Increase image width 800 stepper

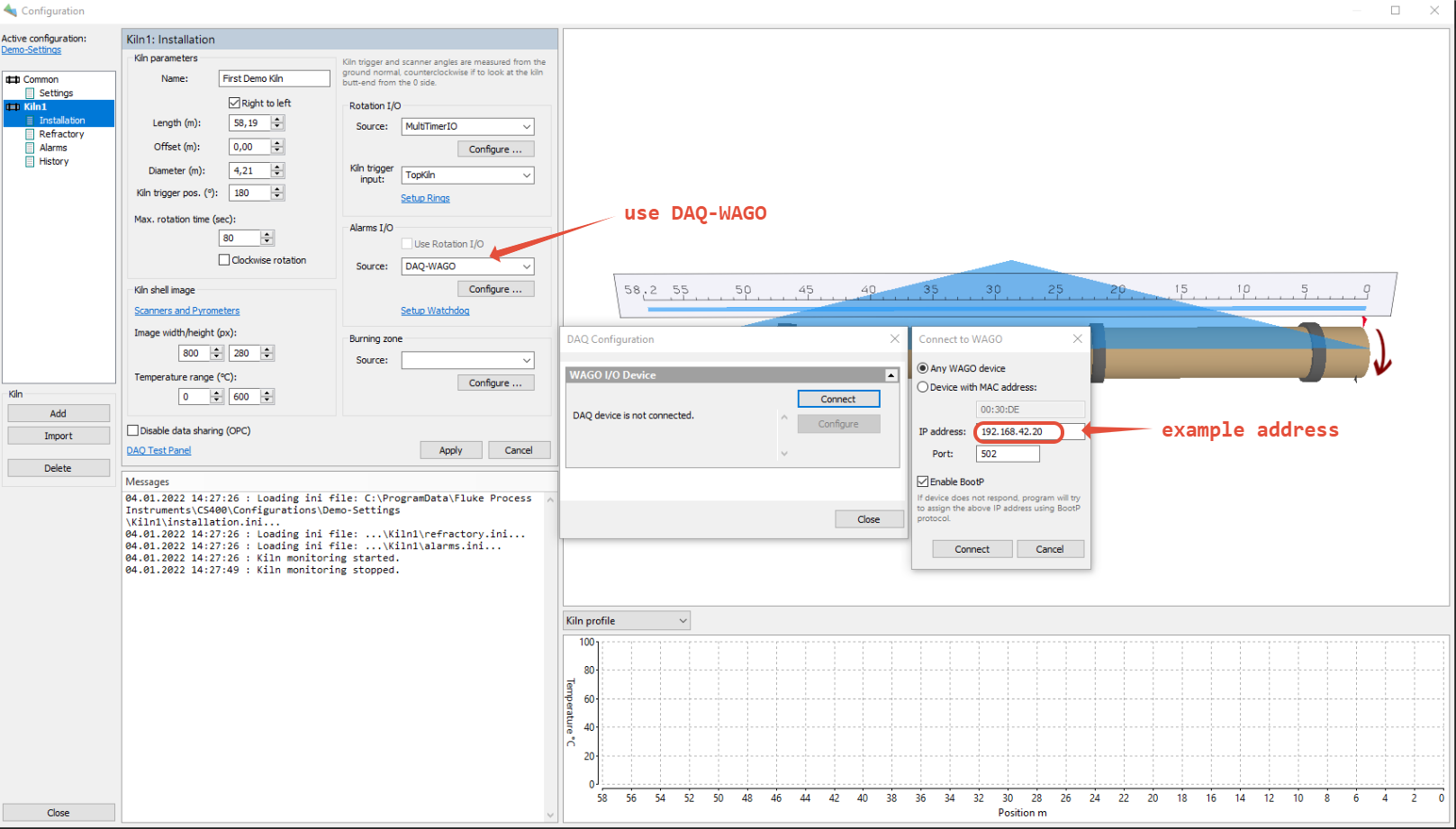pyautogui.click(x=216, y=349)
